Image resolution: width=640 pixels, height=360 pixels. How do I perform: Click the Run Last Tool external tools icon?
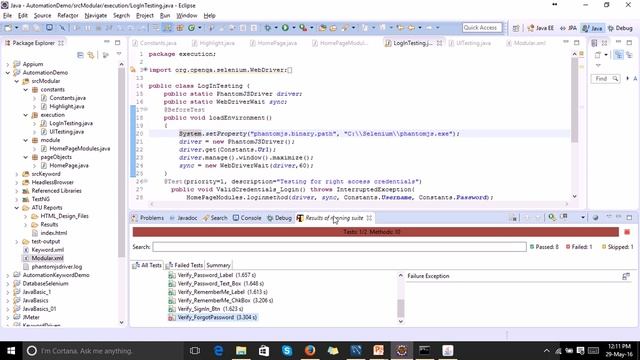(303, 28)
